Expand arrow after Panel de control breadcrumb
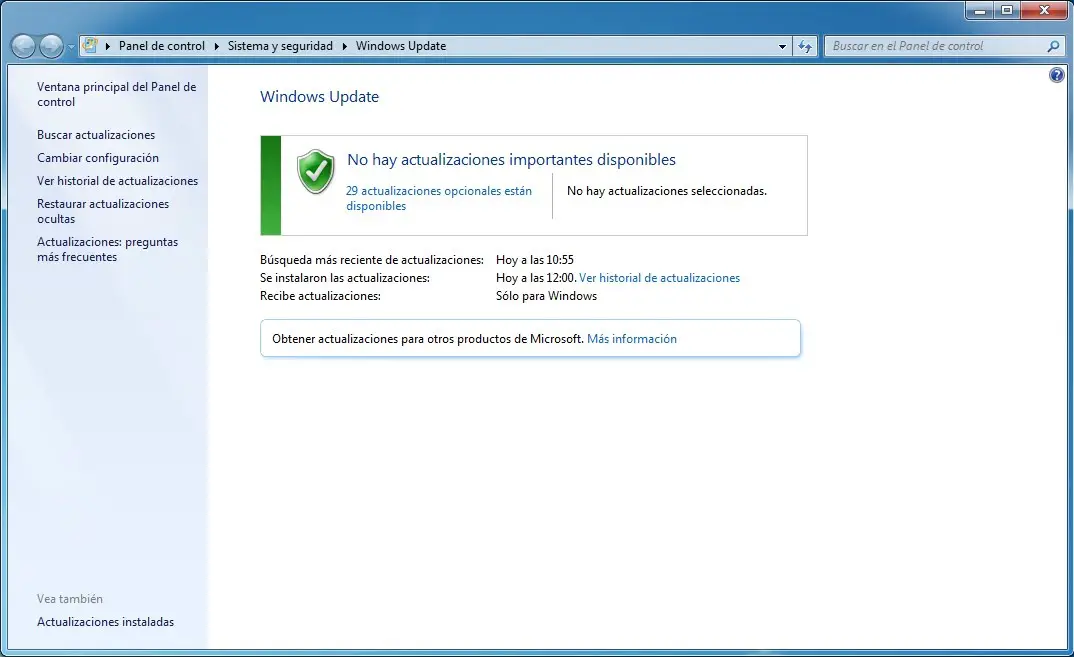 click(216, 46)
